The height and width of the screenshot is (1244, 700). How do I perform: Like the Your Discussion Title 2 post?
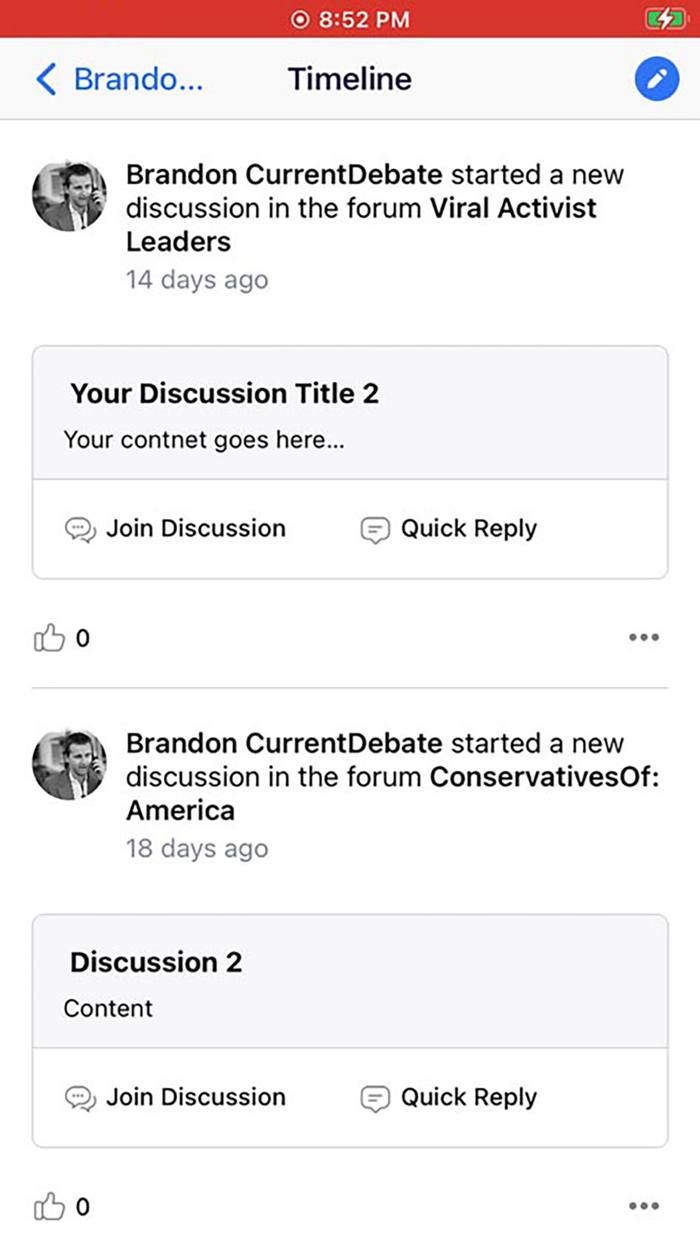click(49, 637)
